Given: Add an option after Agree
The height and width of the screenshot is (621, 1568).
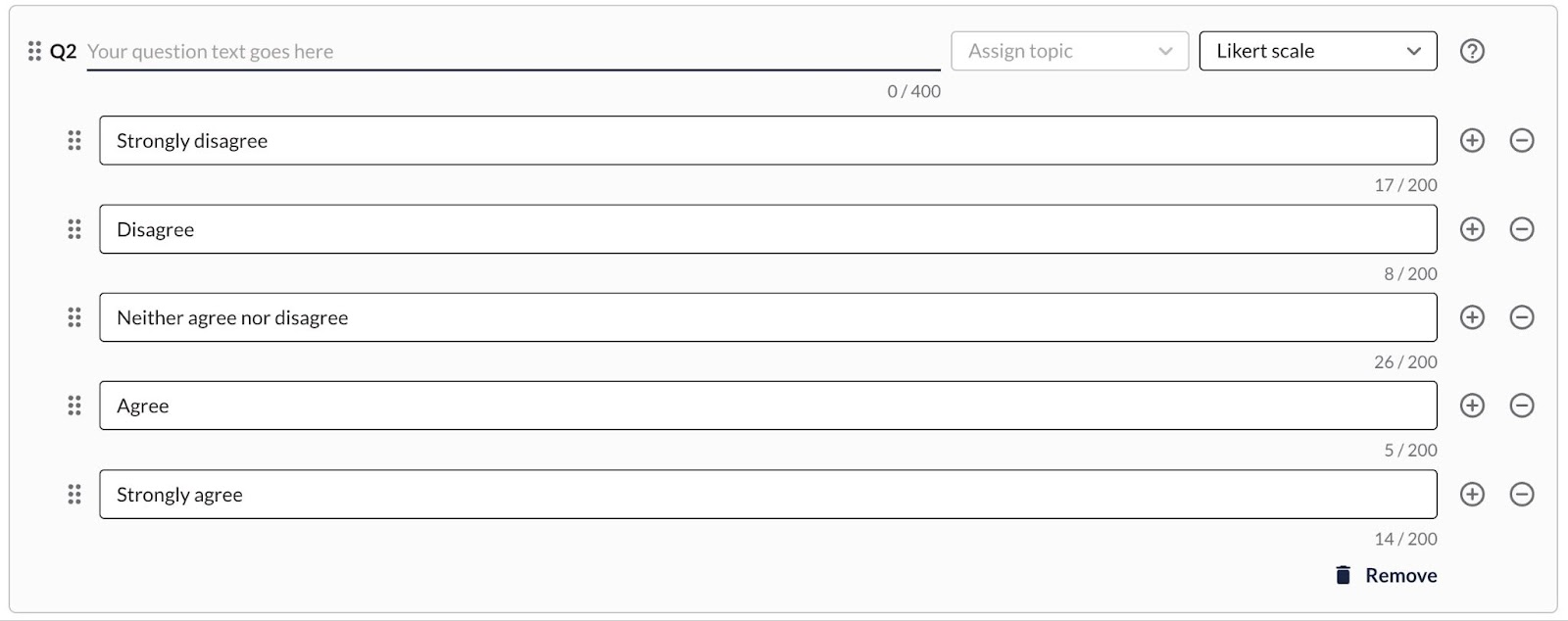Looking at the screenshot, I should (1472, 406).
